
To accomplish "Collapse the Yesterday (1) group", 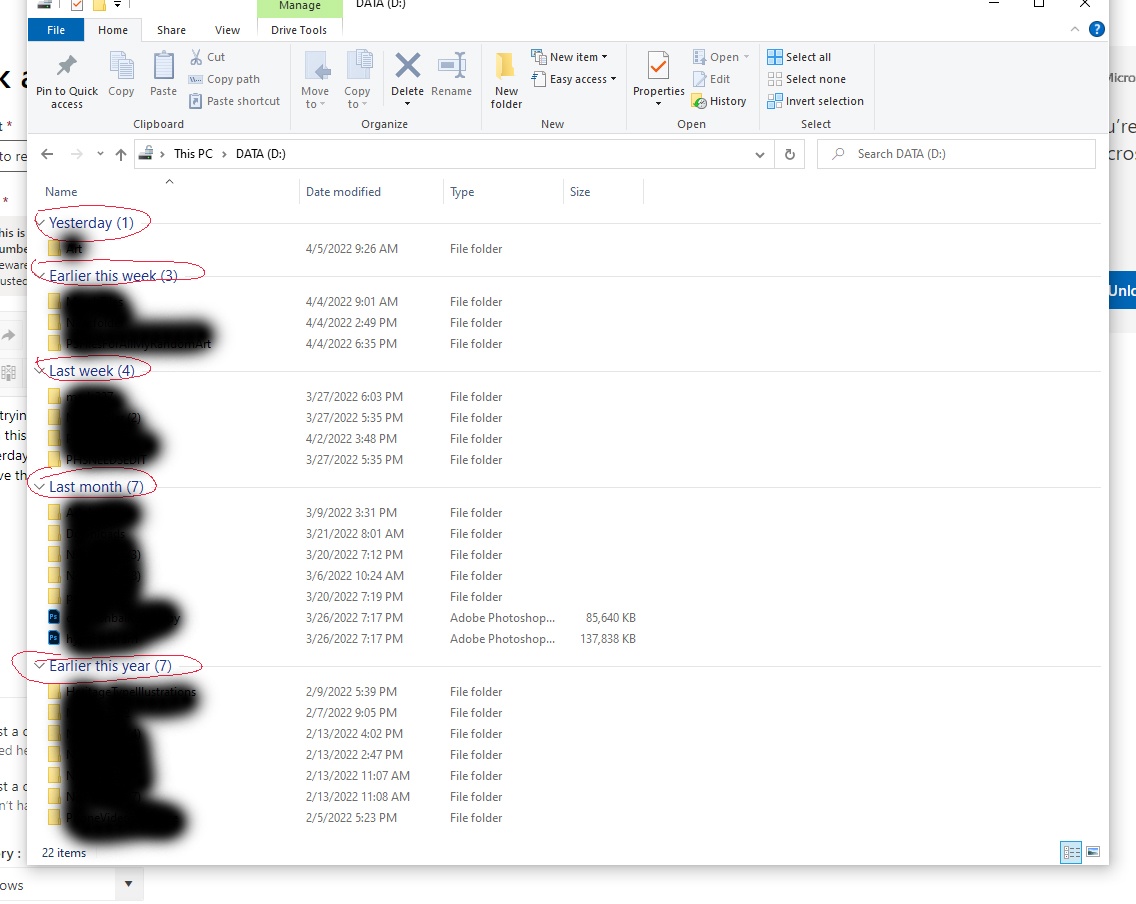I will click(41, 223).
